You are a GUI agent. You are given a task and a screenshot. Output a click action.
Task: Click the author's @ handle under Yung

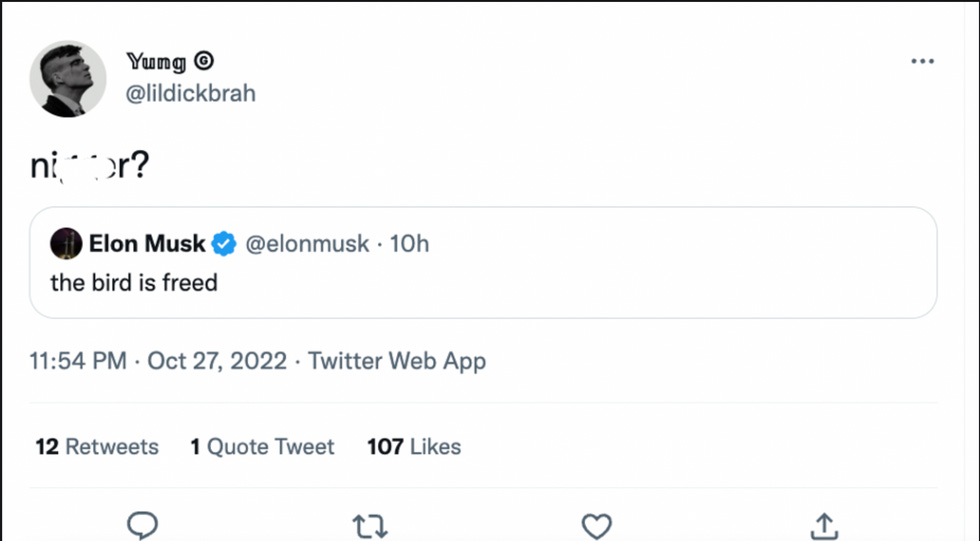[191, 93]
